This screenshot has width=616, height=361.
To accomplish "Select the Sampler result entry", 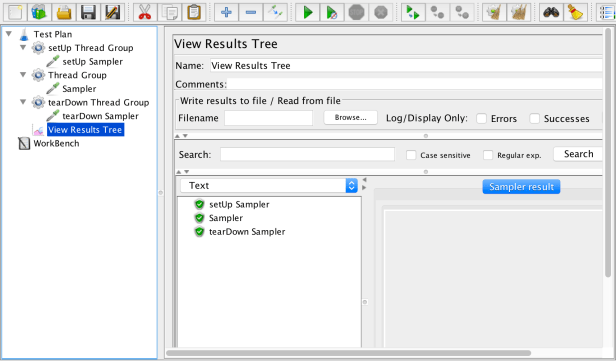I will [226, 218].
